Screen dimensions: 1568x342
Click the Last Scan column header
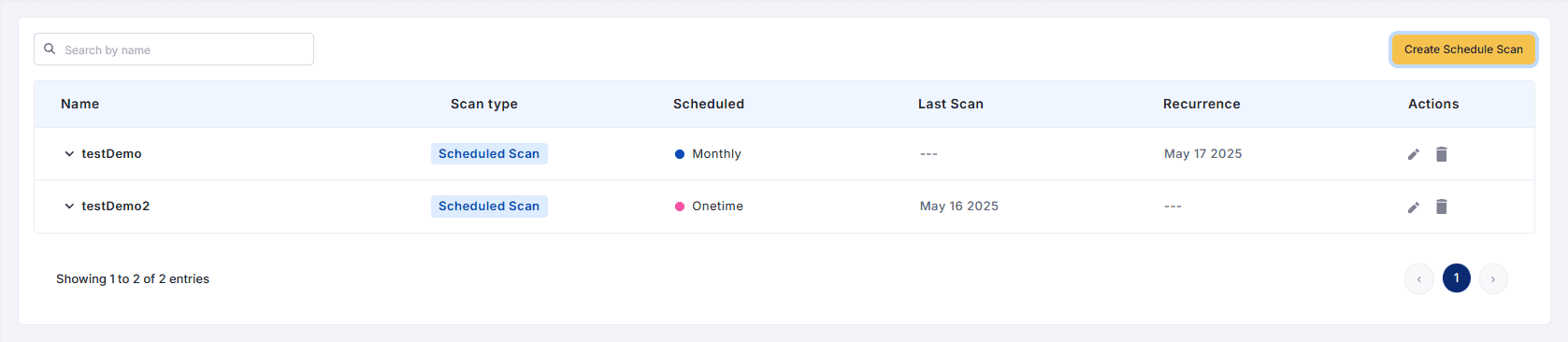point(951,104)
